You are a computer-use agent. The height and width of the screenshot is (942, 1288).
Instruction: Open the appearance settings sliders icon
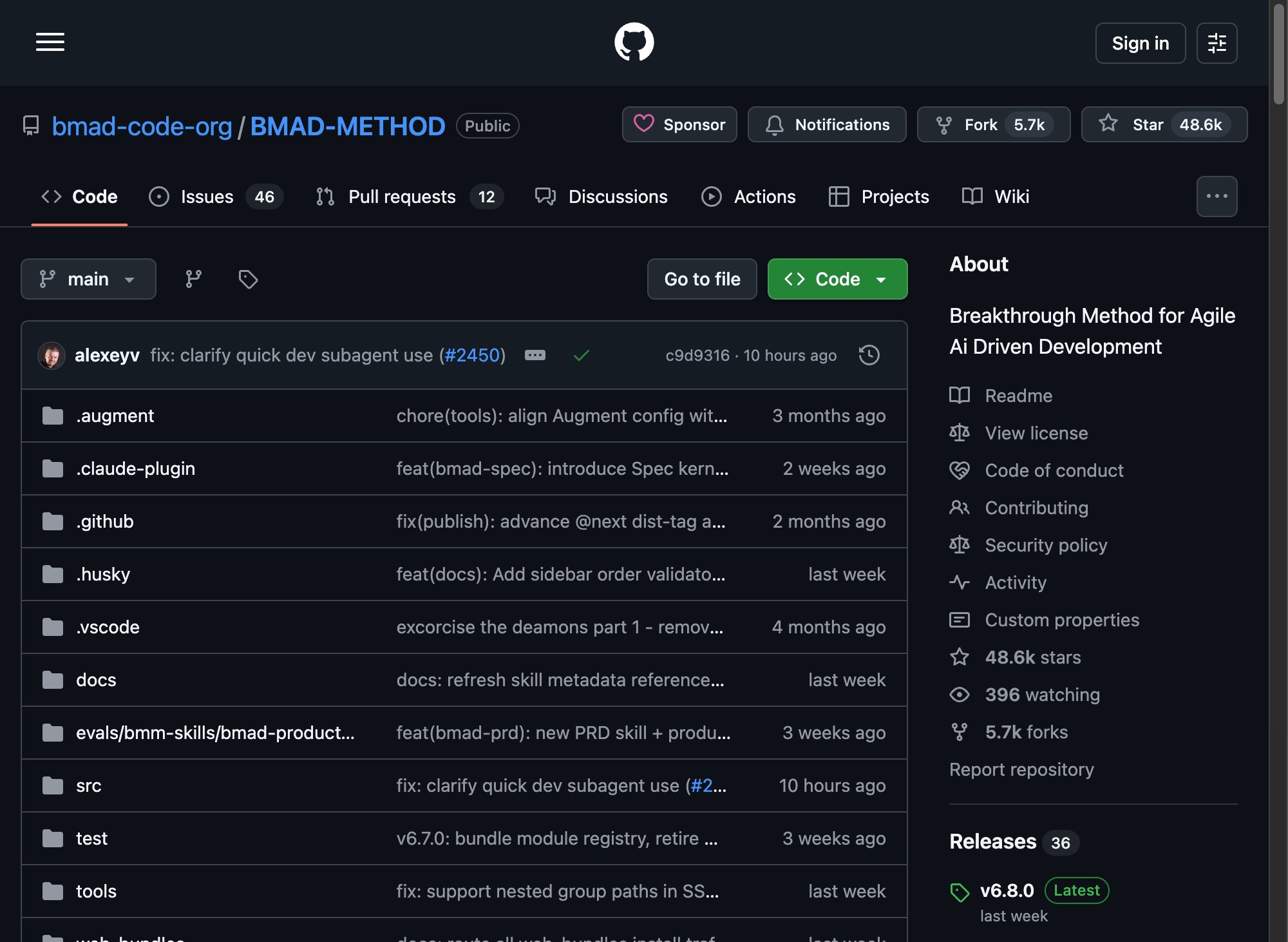1217,43
